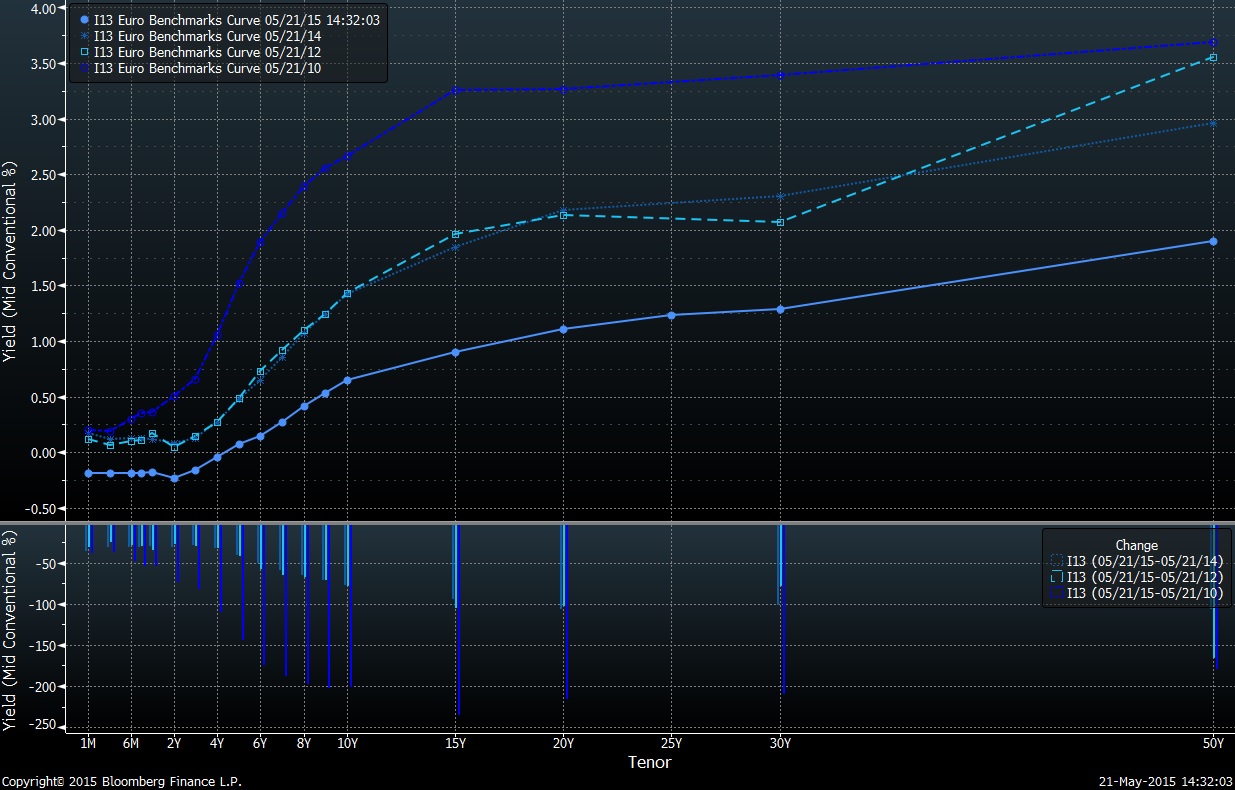Click the filled circle marker in the top legend

pyautogui.click(x=85, y=19)
